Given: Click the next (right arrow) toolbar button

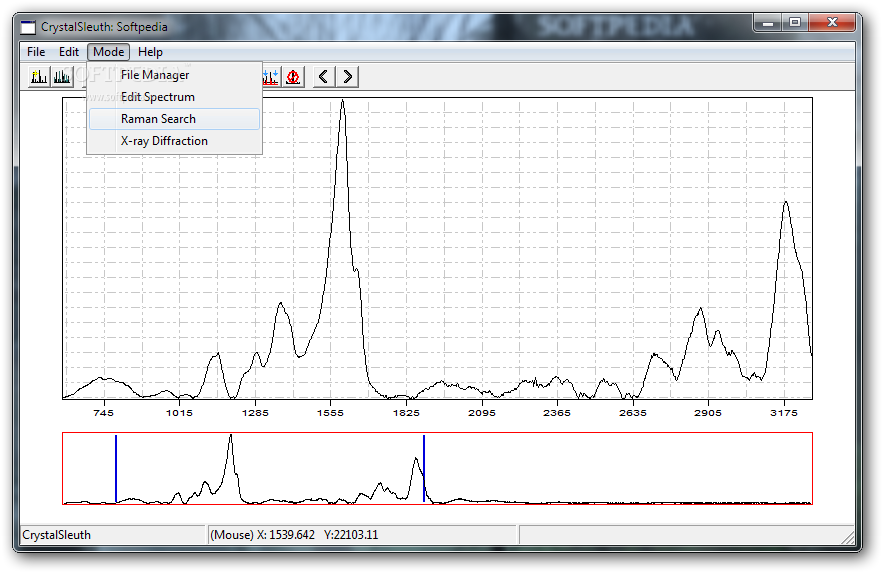Looking at the screenshot, I should click(347, 77).
